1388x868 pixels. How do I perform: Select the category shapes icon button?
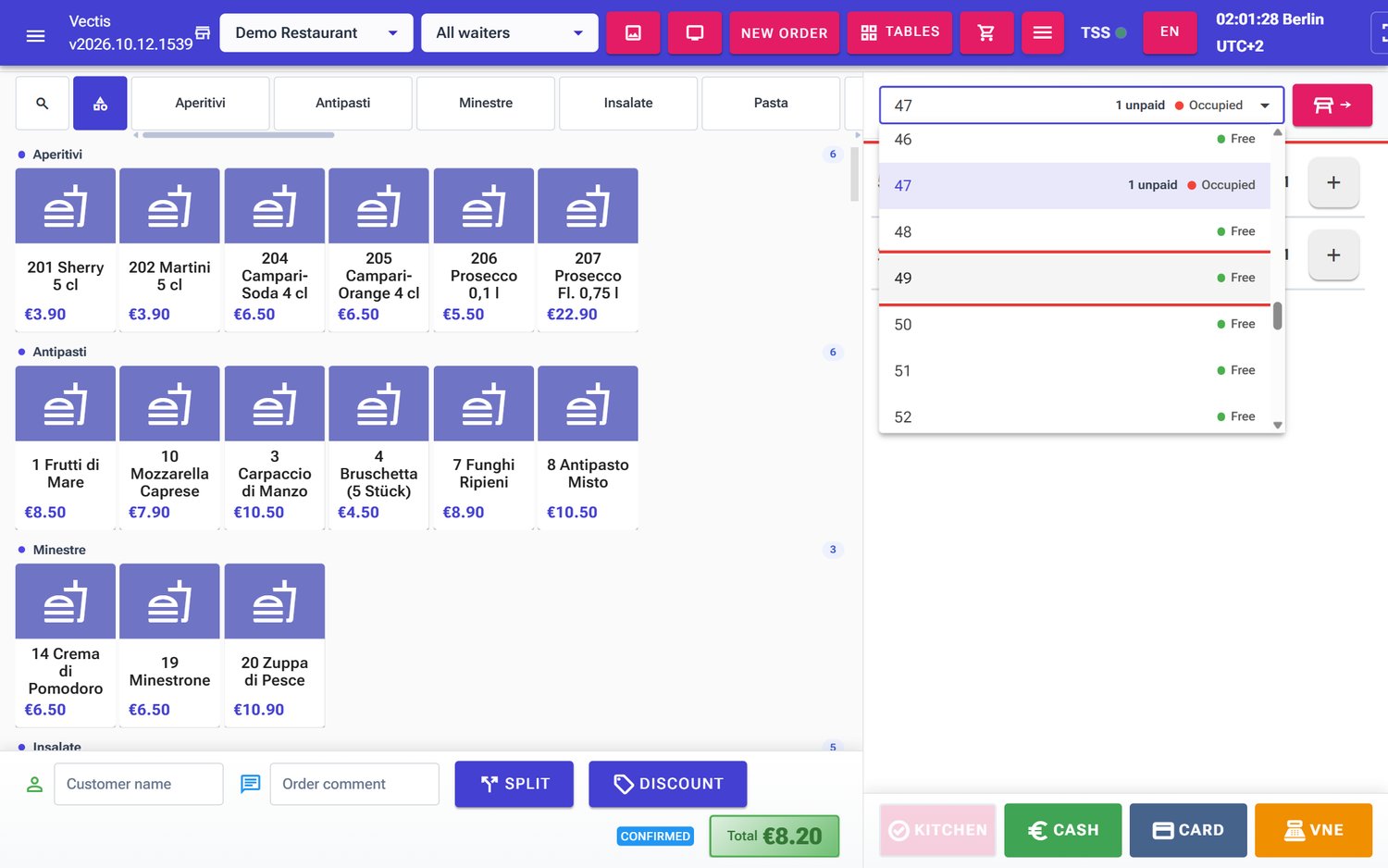pyautogui.click(x=100, y=104)
